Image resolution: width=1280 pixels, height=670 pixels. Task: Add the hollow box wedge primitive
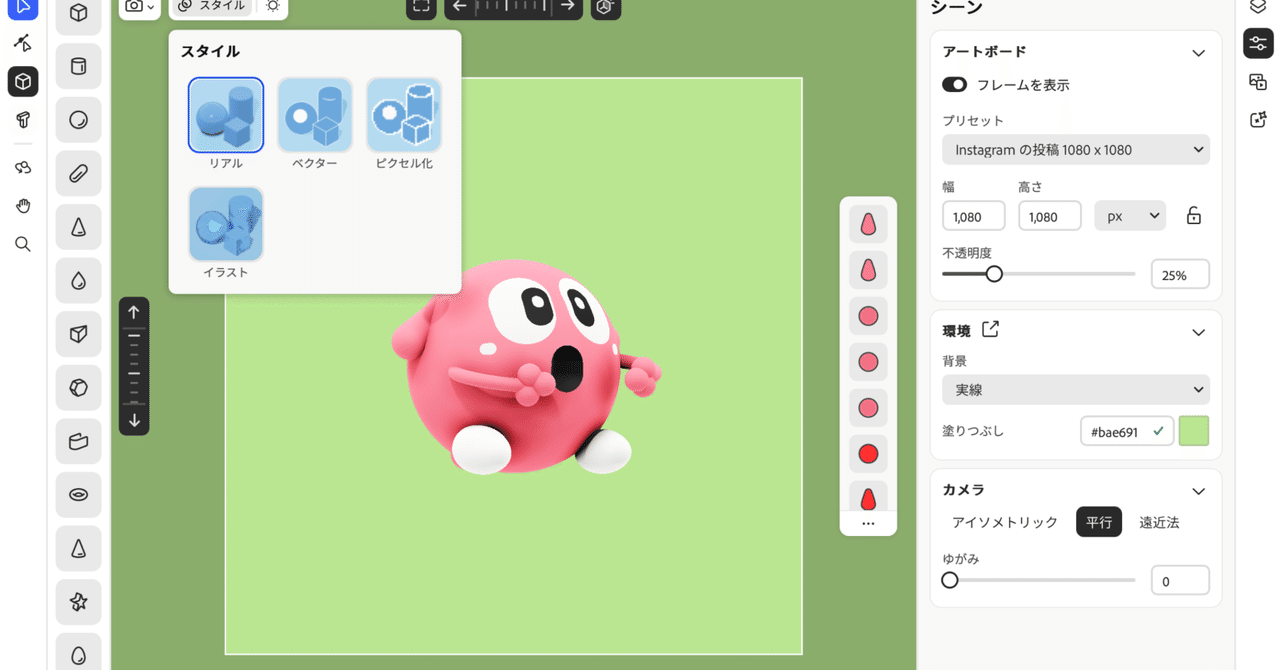pos(79,441)
